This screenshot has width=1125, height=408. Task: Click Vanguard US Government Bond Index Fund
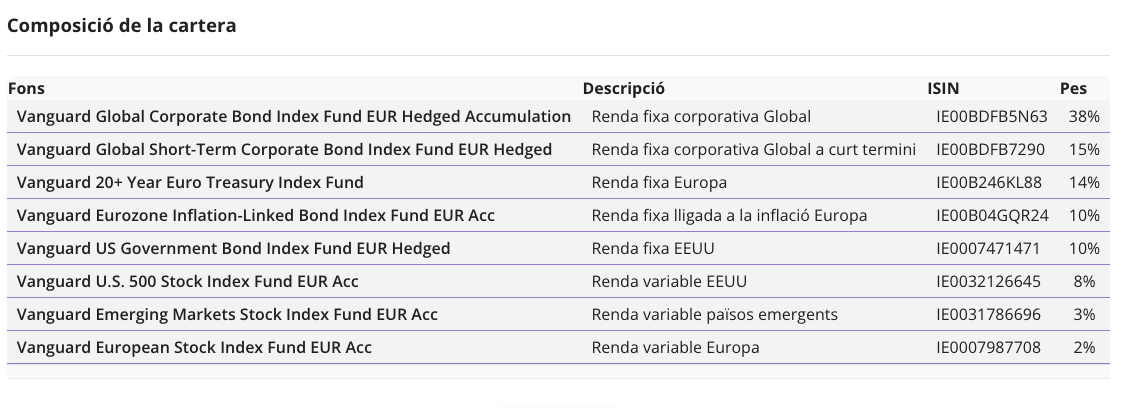(233, 248)
